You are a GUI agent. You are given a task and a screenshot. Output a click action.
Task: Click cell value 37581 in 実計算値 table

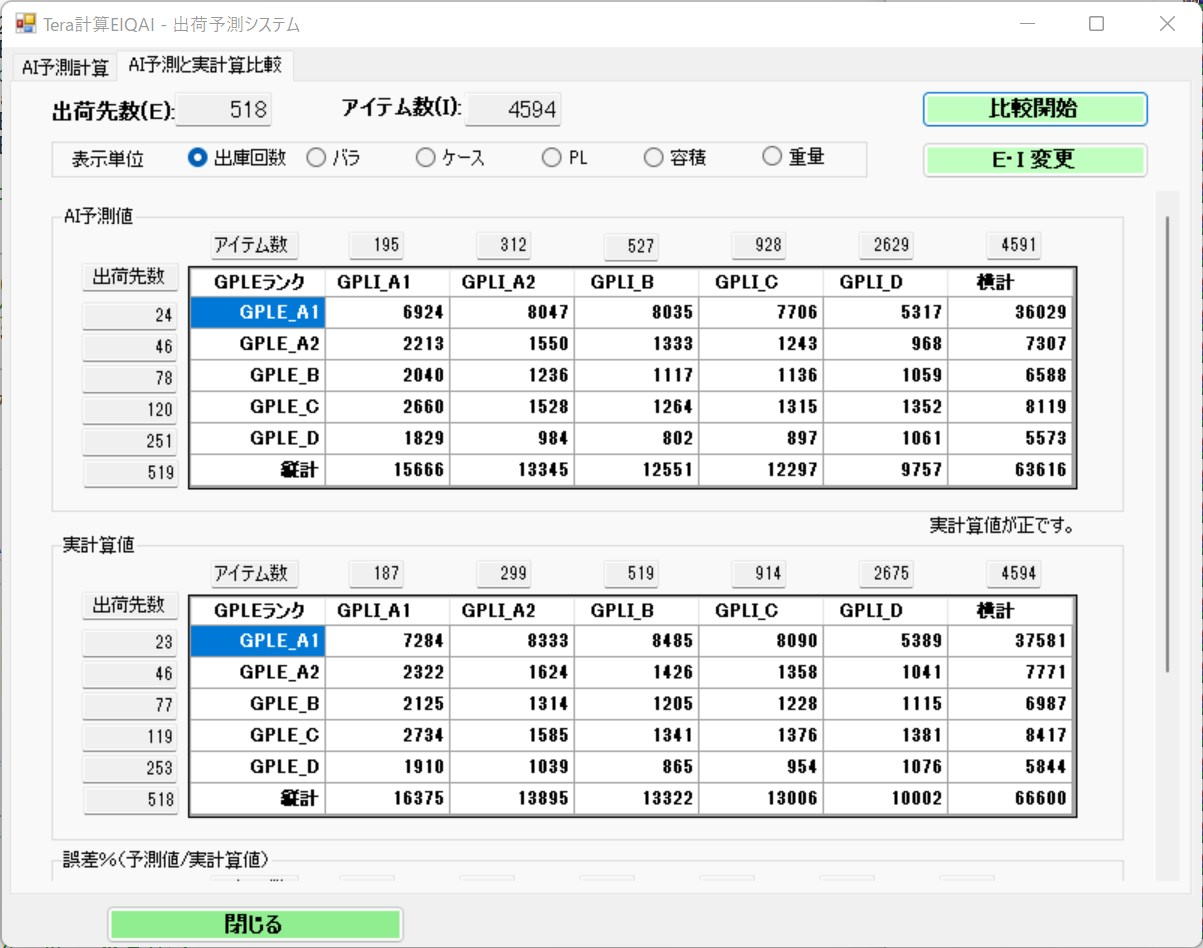1011,641
